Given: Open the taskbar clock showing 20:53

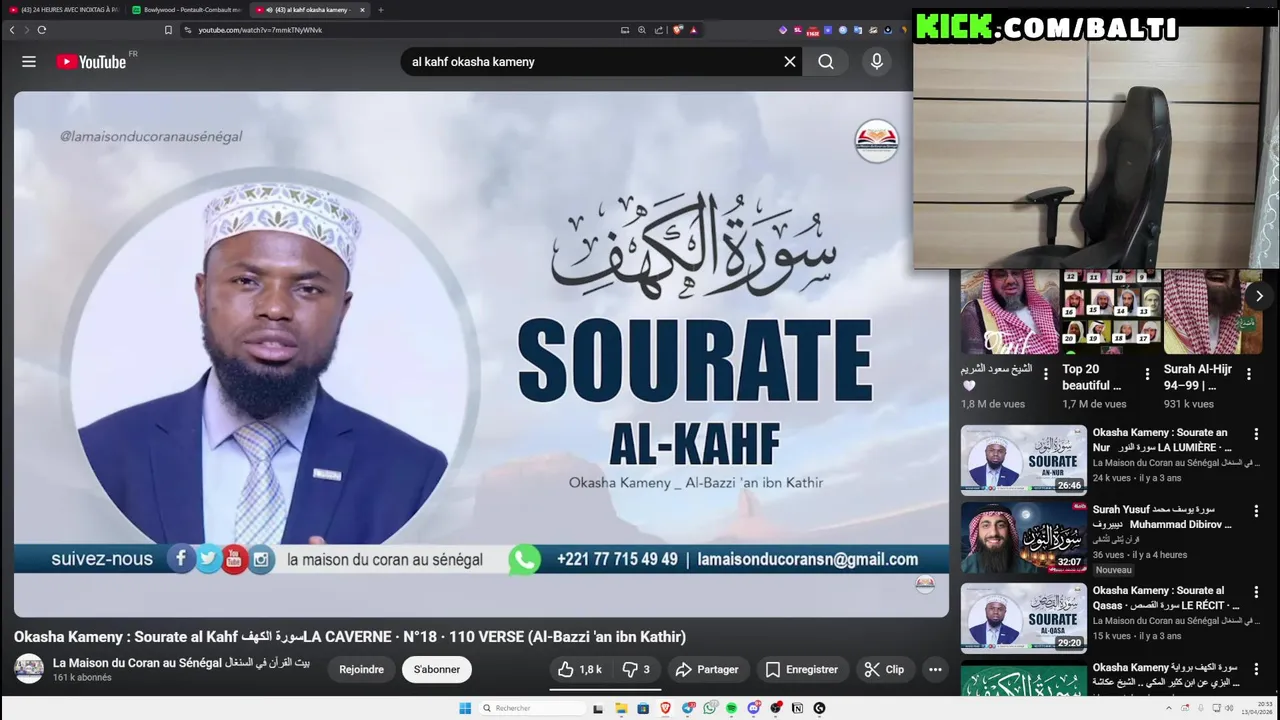Looking at the screenshot, I should [1257, 708].
